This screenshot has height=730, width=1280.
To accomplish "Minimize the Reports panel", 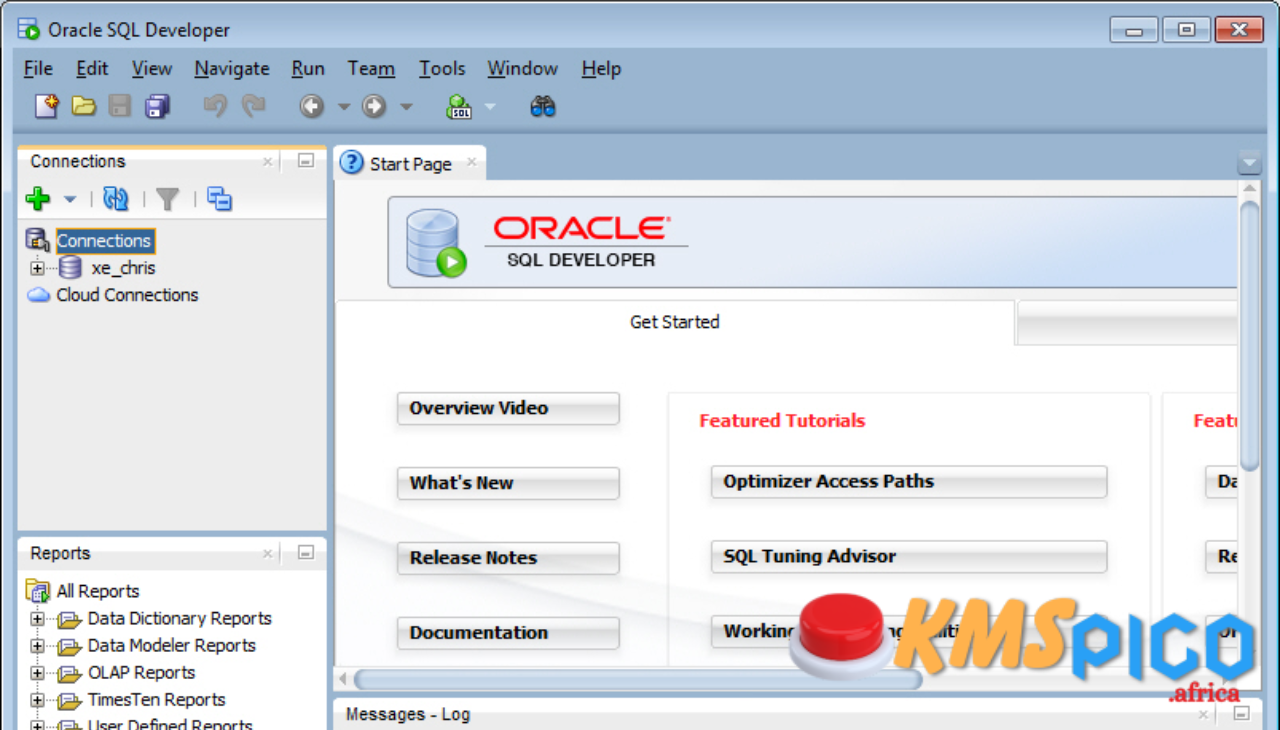I will click(x=306, y=553).
